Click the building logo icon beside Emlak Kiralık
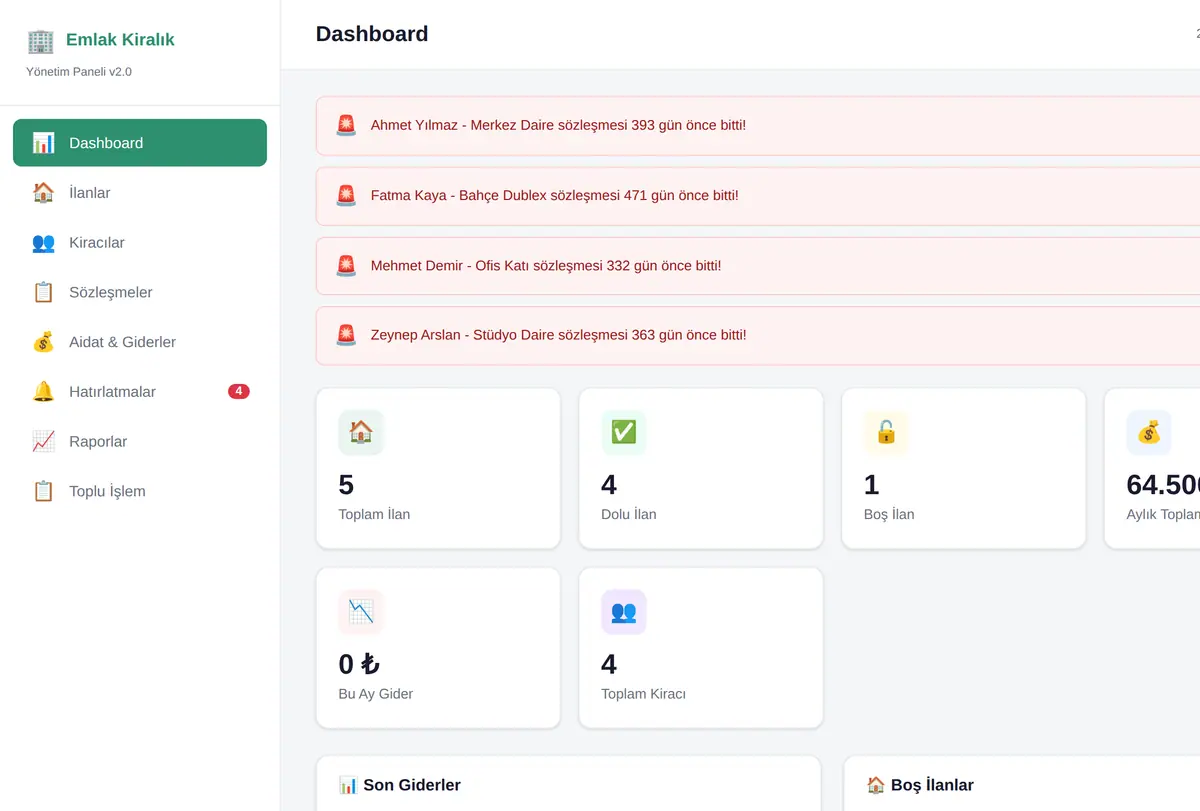Viewport: 1200px width, 811px height. (x=41, y=40)
